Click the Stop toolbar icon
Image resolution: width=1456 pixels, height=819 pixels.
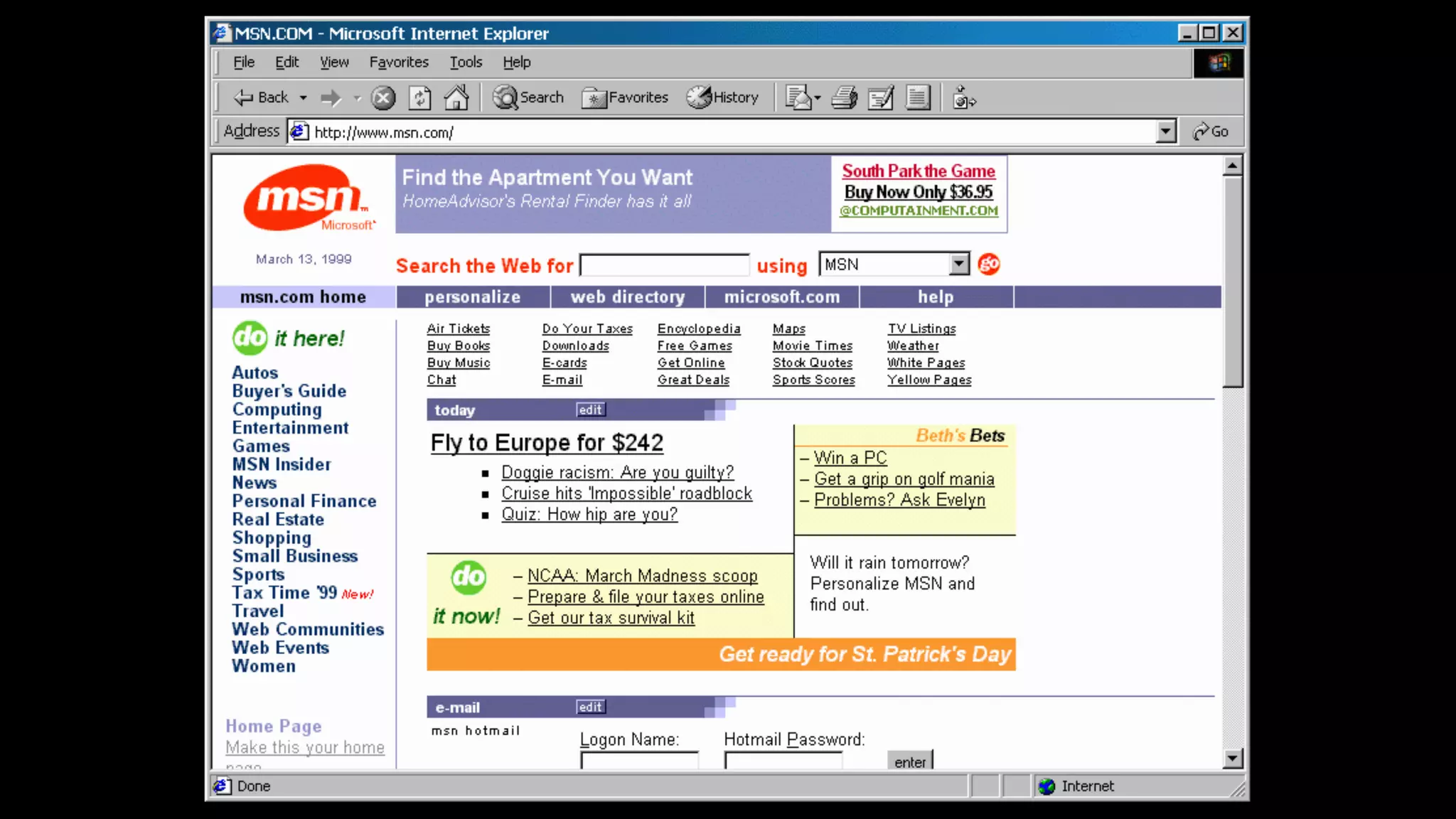pos(383,97)
